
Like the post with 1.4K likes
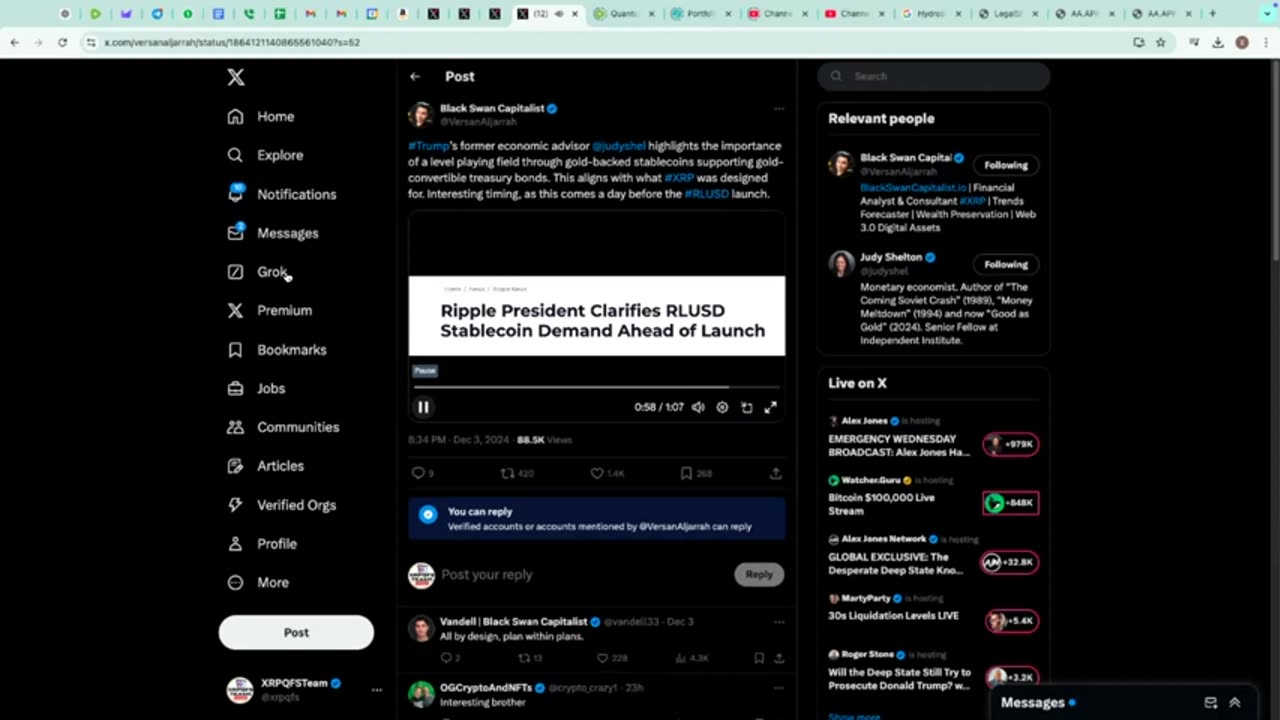click(x=597, y=473)
